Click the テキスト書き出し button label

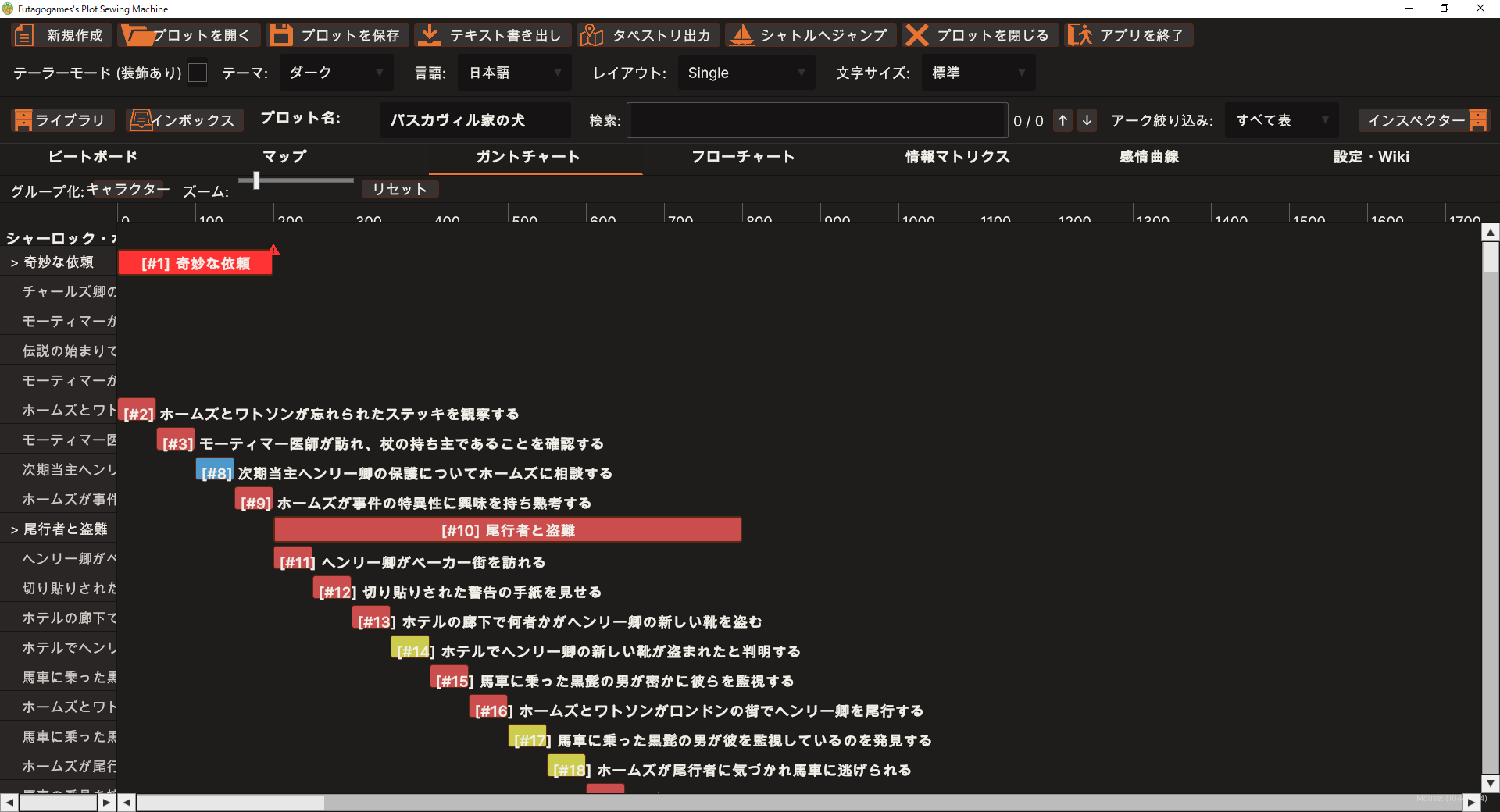pyautogui.click(x=505, y=35)
